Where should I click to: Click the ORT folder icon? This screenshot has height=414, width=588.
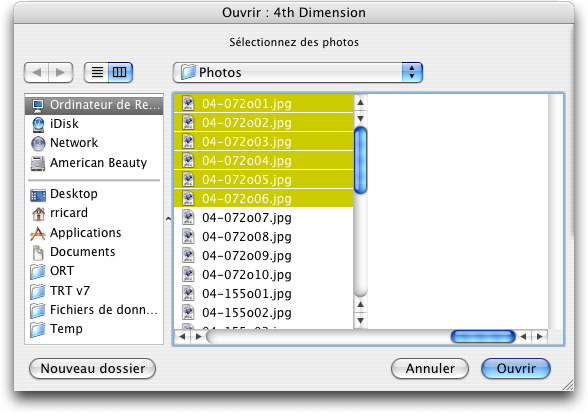[x=38, y=272]
